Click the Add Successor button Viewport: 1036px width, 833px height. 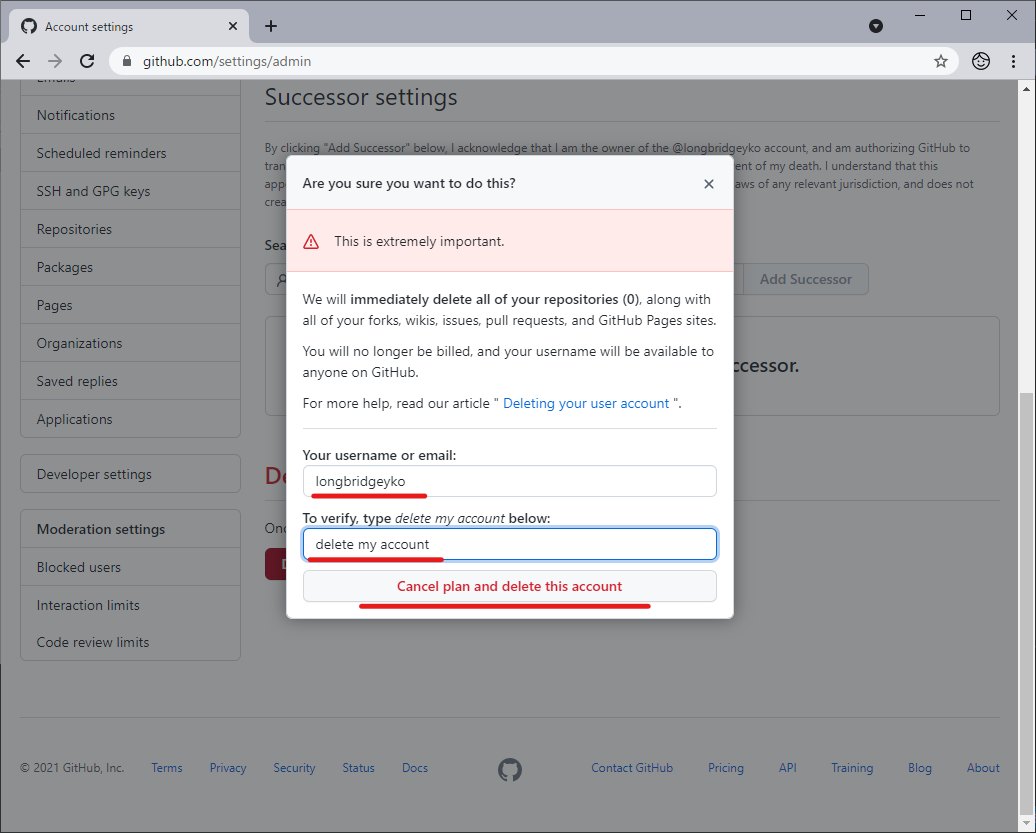(x=805, y=279)
